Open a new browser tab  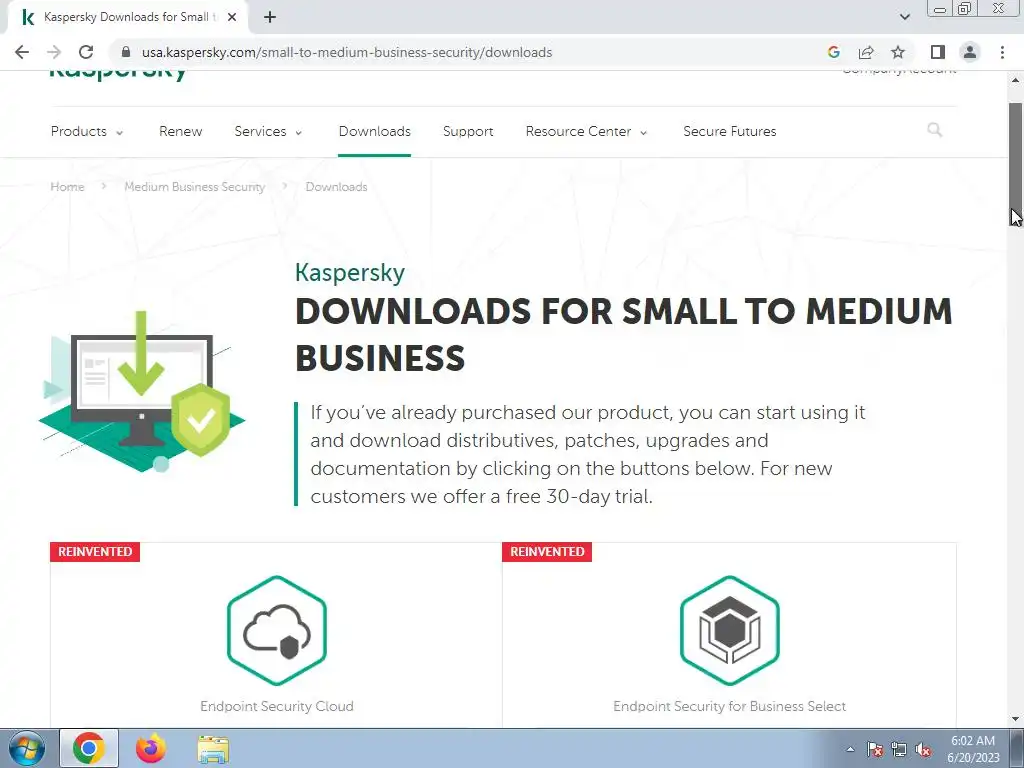tap(270, 17)
